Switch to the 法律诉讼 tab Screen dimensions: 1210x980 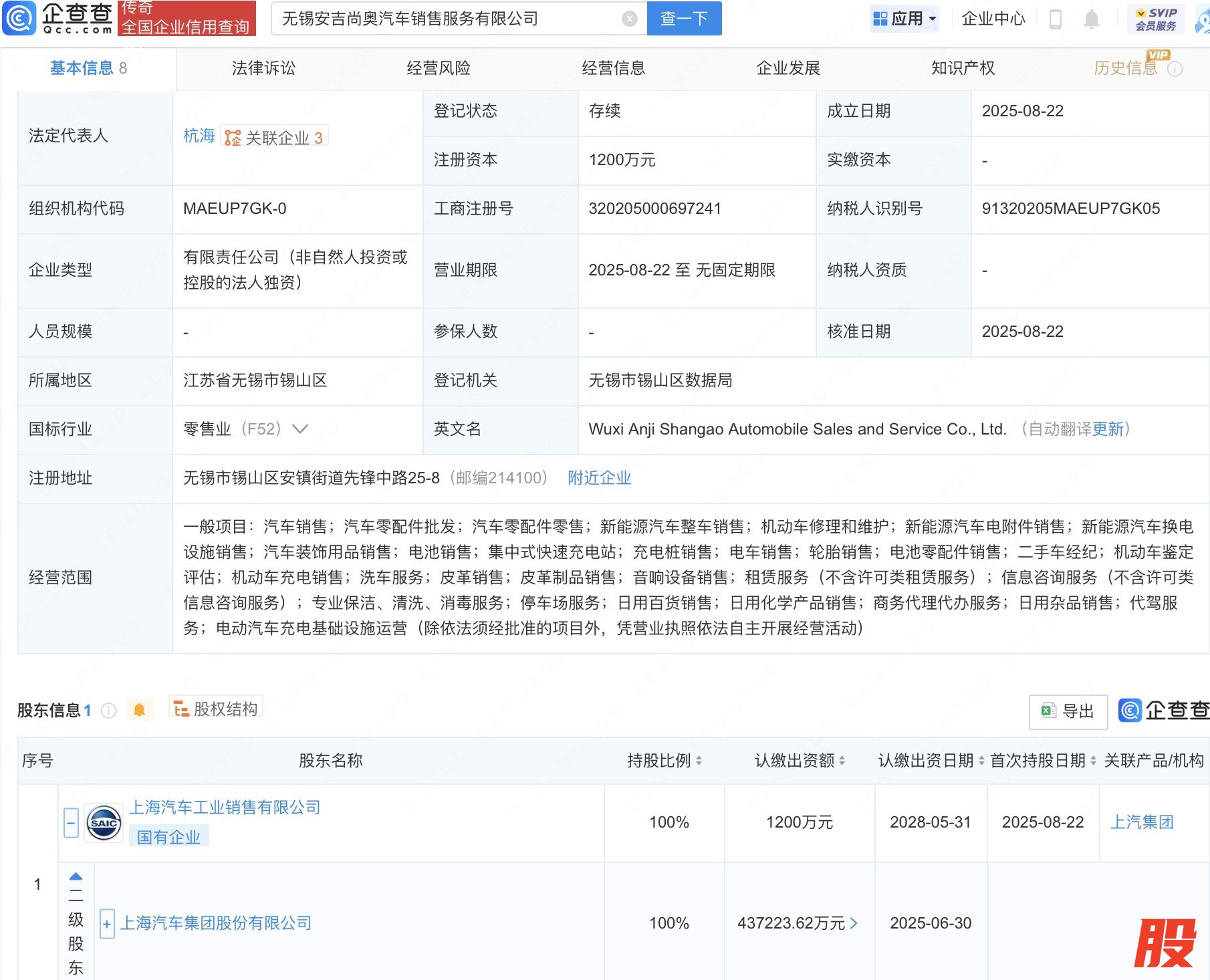click(x=263, y=68)
